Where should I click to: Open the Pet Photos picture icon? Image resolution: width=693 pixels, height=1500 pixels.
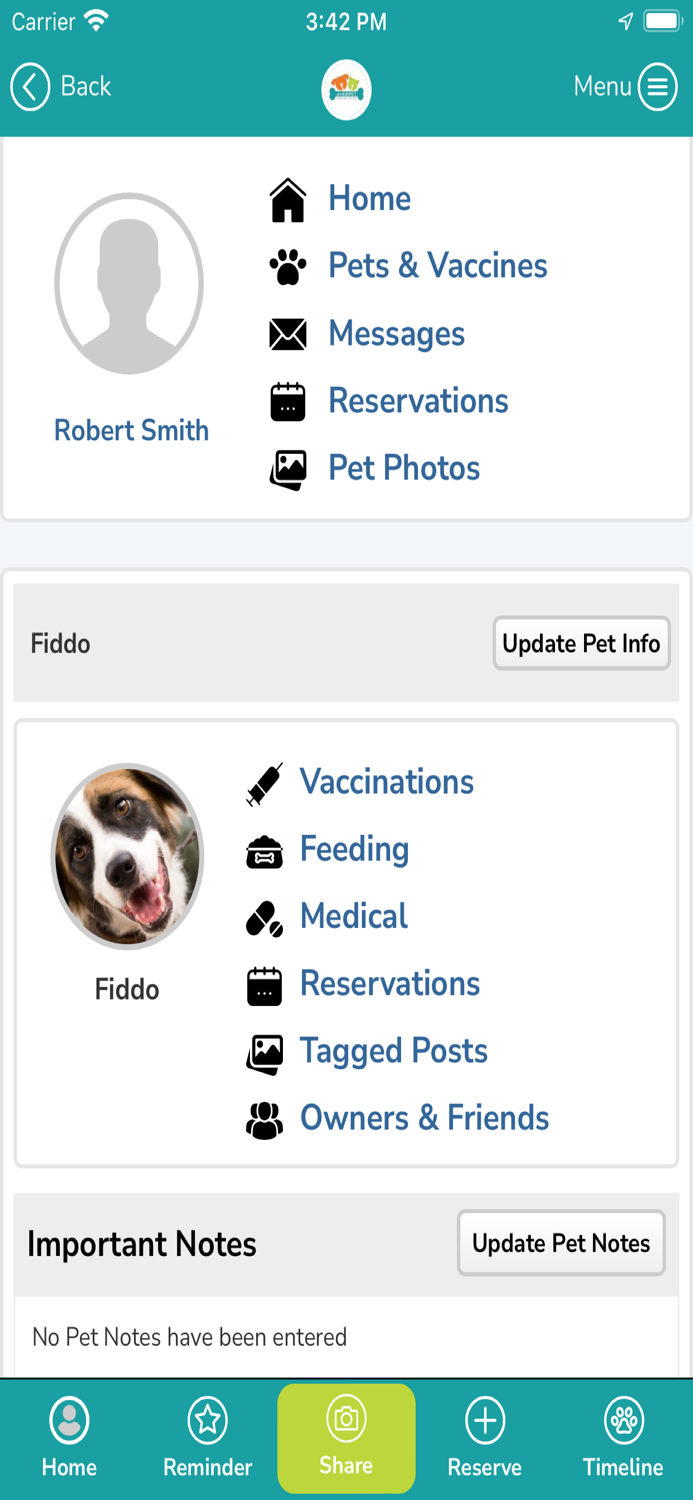pos(288,467)
